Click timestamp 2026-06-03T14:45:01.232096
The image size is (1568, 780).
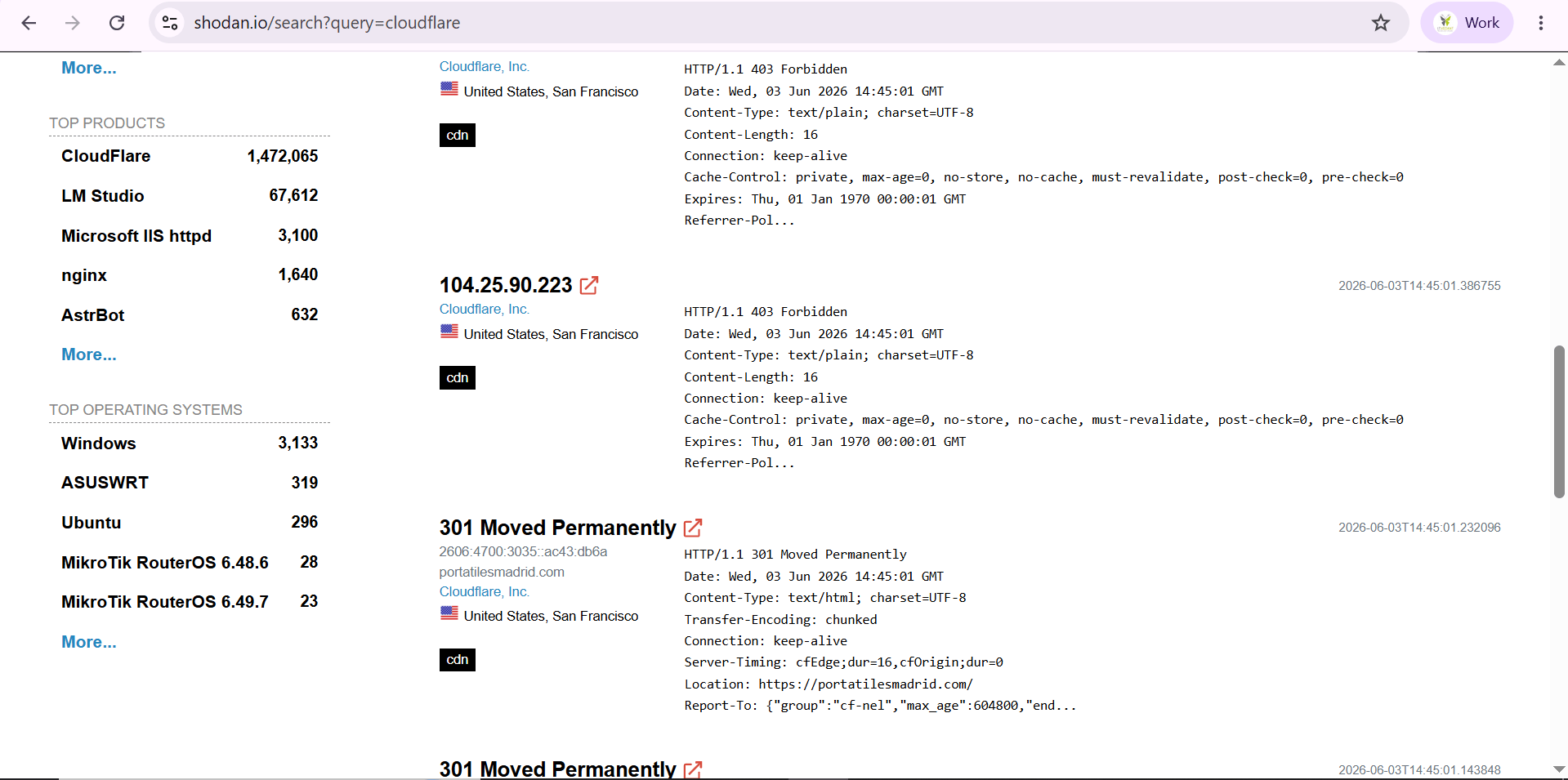coord(1419,528)
